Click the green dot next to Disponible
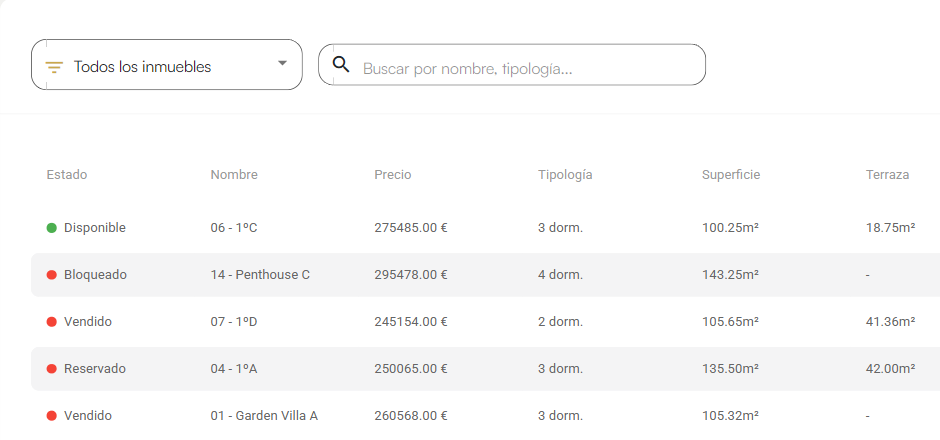Image resolution: width=940 pixels, height=440 pixels. click(x=52, y=228)
